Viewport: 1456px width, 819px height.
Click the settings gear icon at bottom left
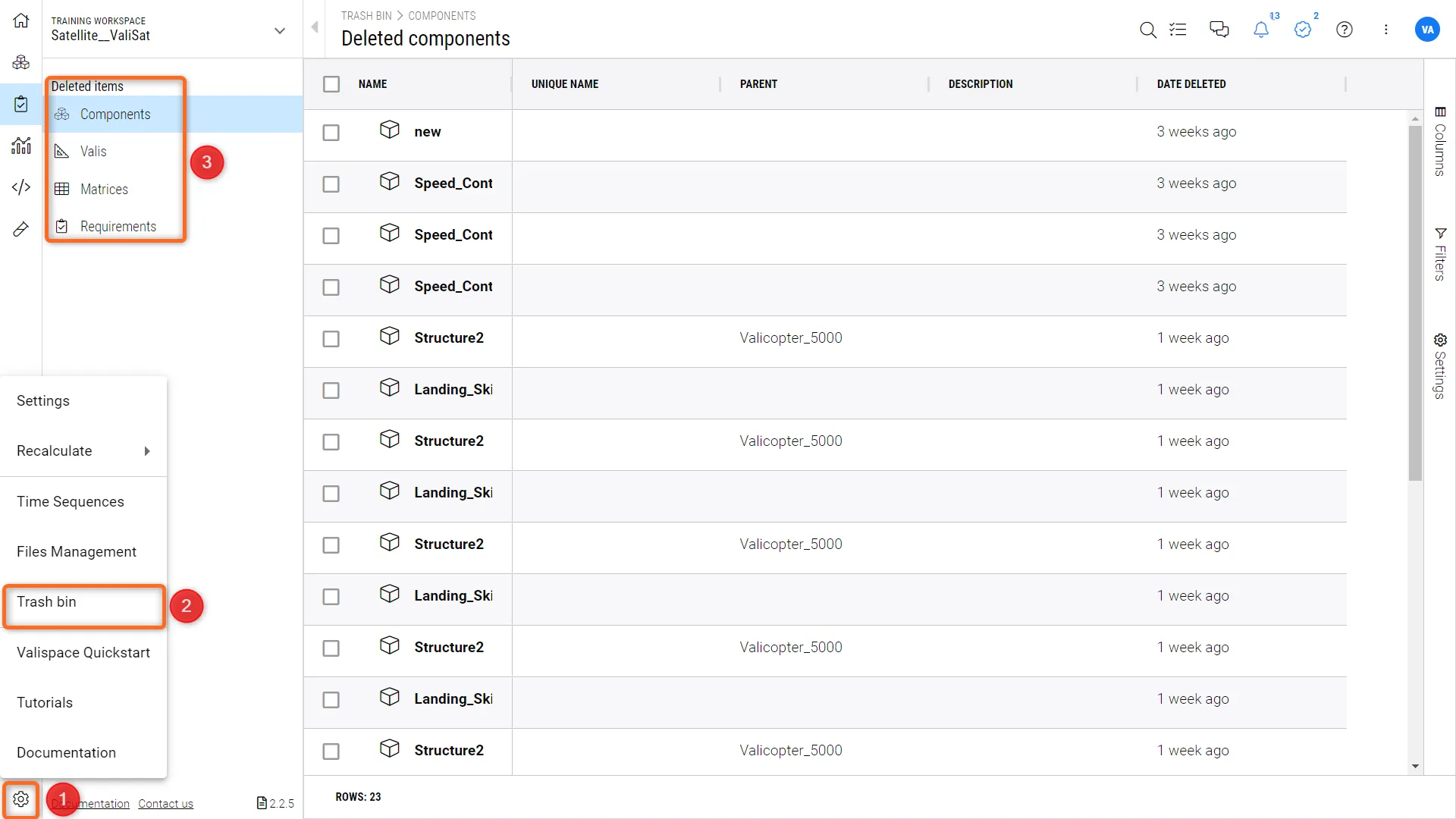point(21,799)
